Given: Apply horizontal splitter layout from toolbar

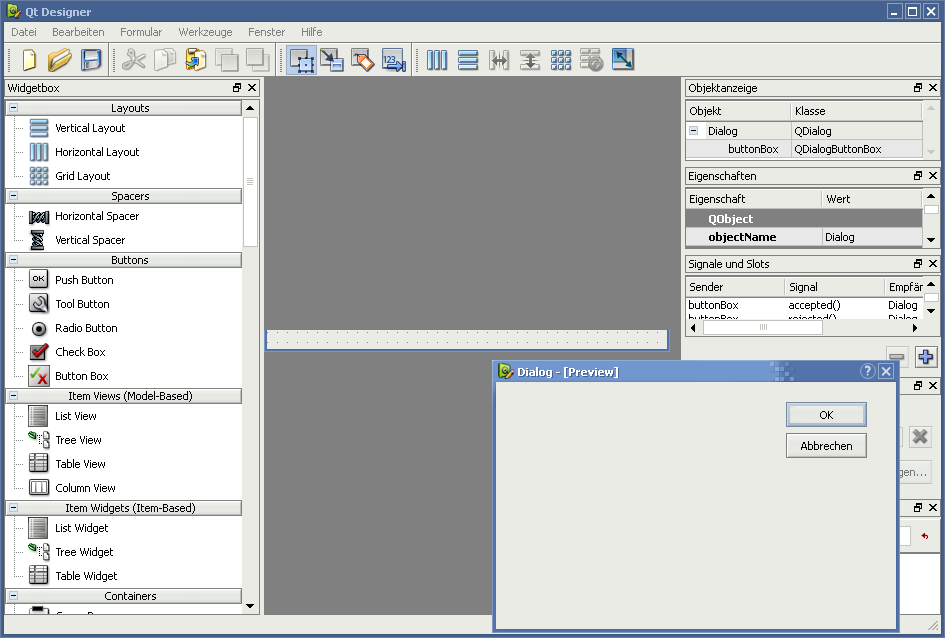Looking at the screenshot, I should 499,60.
